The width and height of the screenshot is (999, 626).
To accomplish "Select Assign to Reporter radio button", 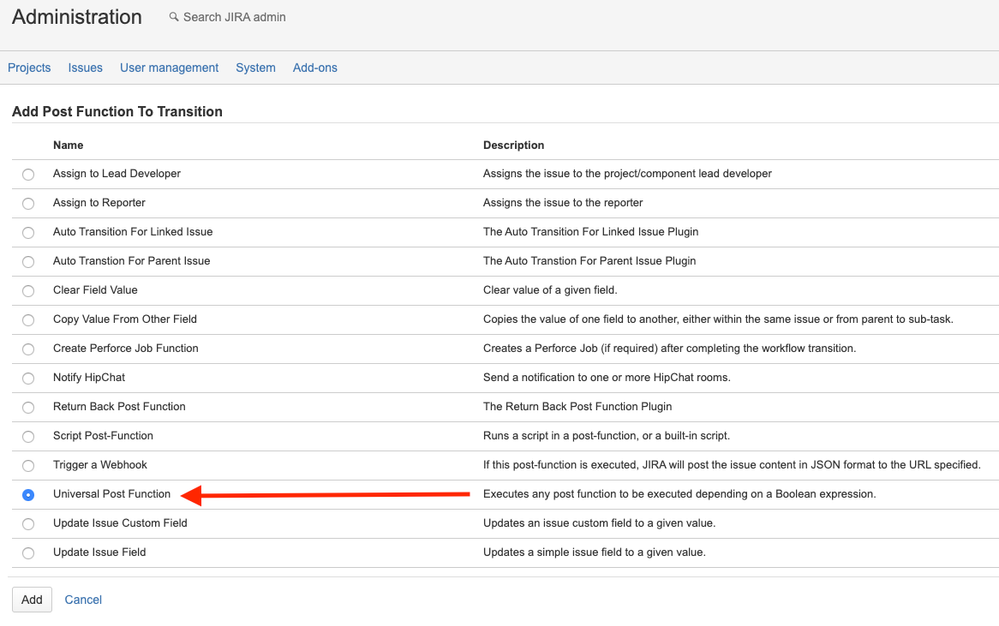I will 28,204.
